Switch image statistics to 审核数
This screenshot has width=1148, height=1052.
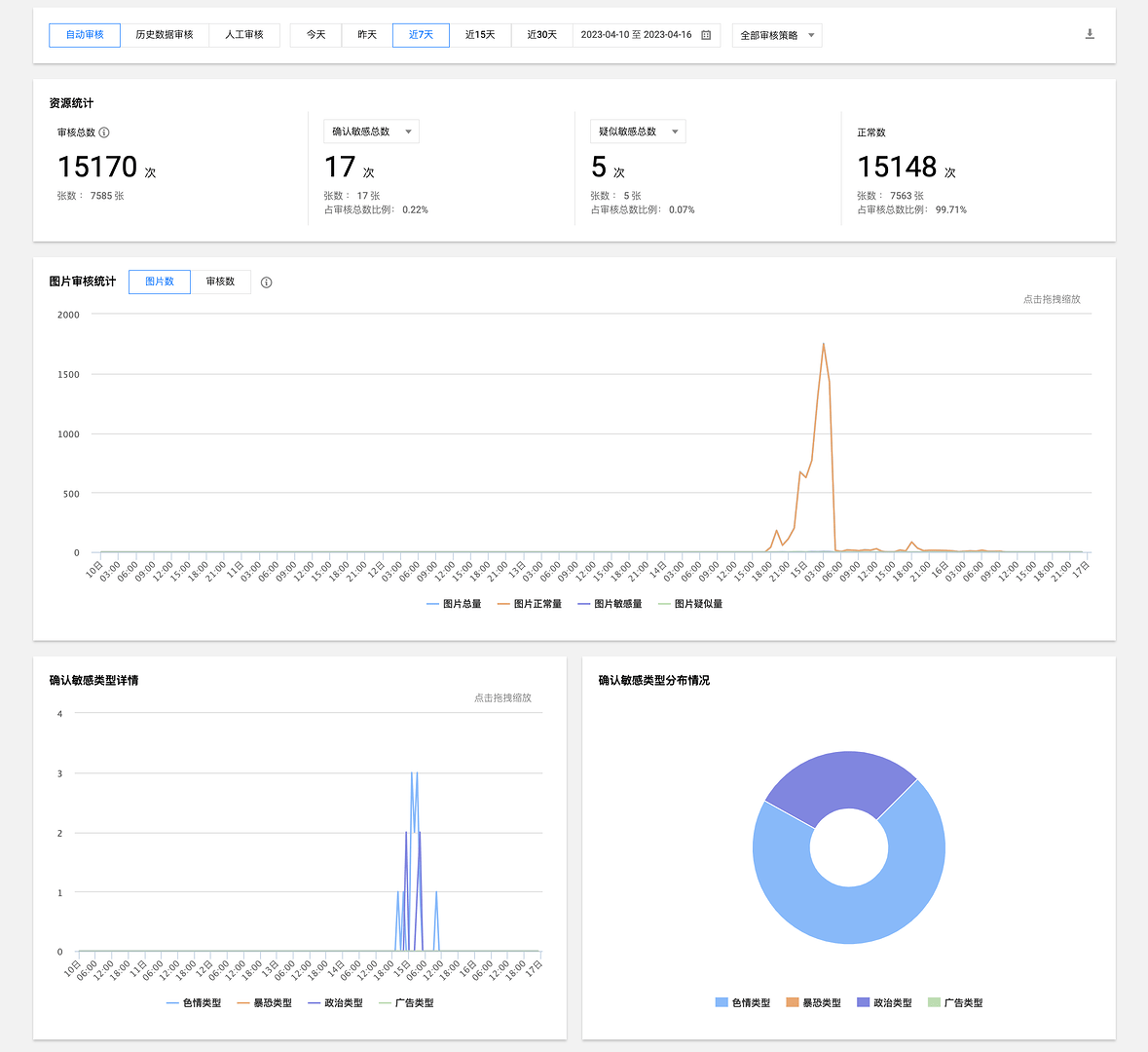(x=220, y=282)
